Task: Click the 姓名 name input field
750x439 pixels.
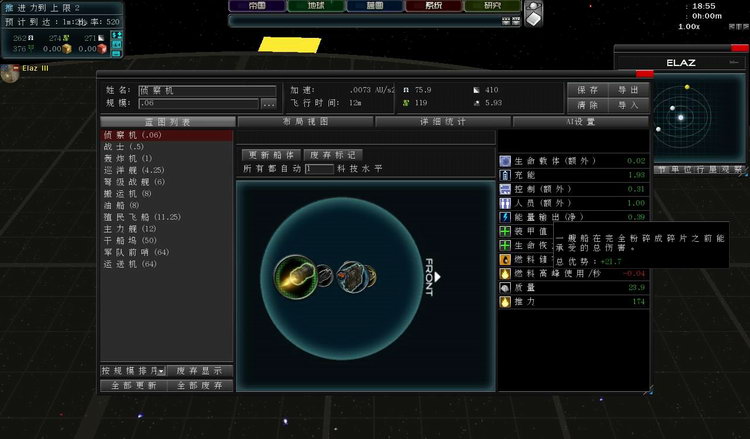Action: (x=207, y=90)
